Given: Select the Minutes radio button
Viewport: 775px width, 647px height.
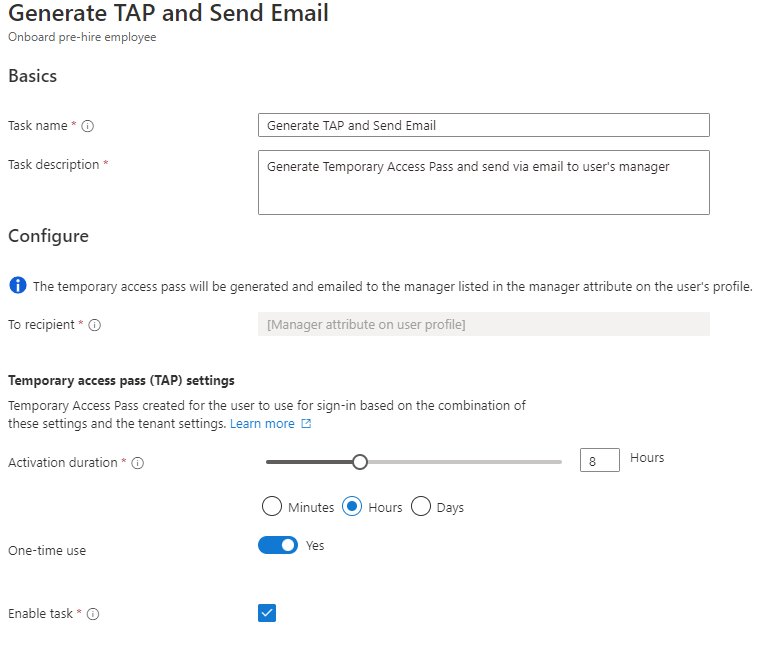Looking at the screenshot, I should [271, 506].
